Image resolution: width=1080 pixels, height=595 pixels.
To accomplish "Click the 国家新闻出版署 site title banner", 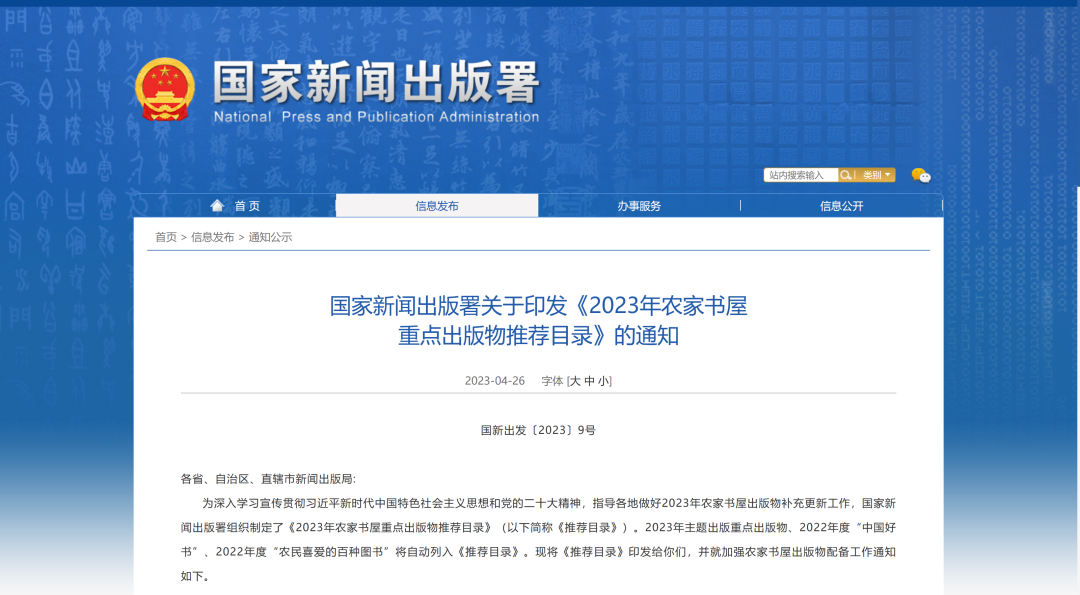I will (376, 82).
